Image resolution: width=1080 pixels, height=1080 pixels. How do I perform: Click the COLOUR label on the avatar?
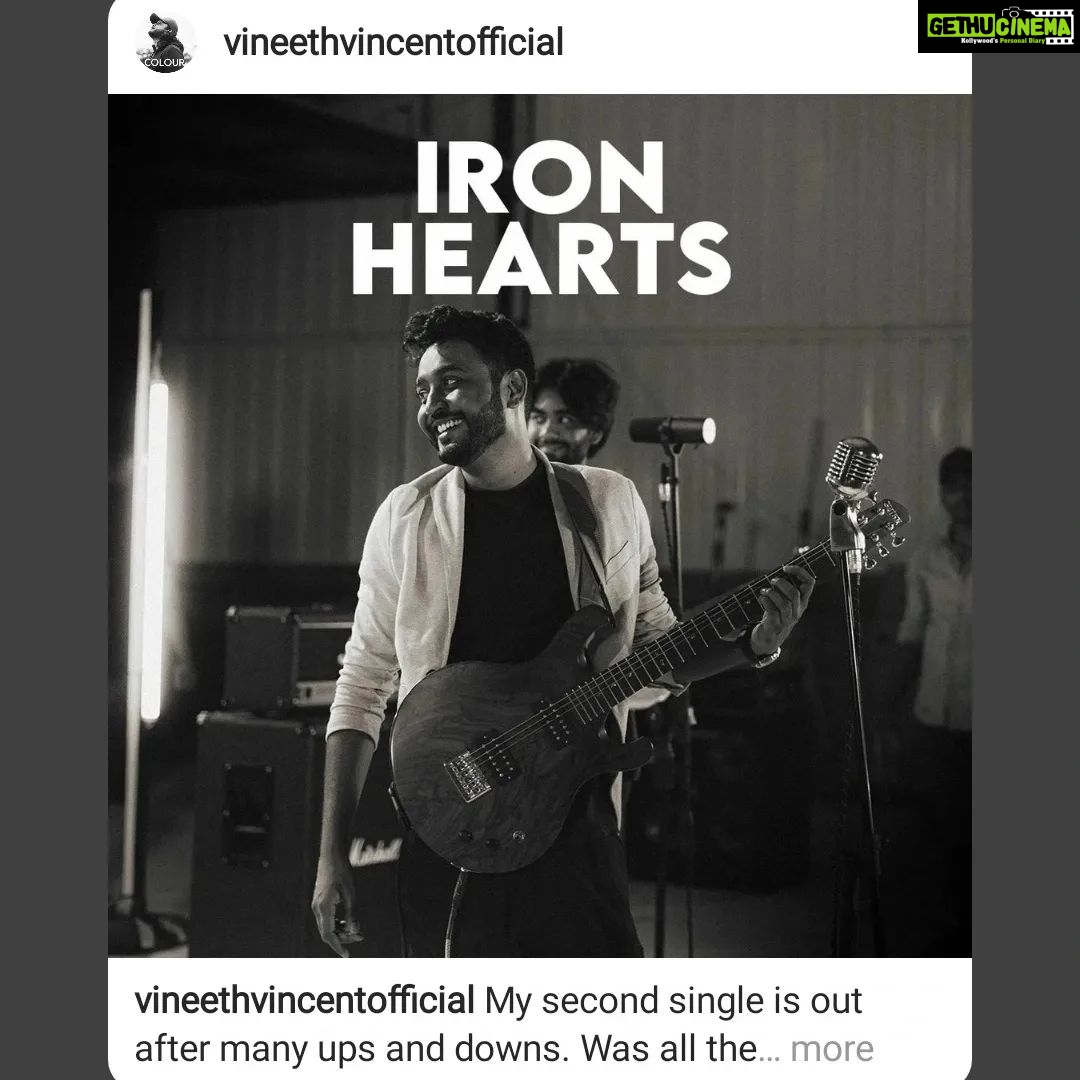pos(165,62)
